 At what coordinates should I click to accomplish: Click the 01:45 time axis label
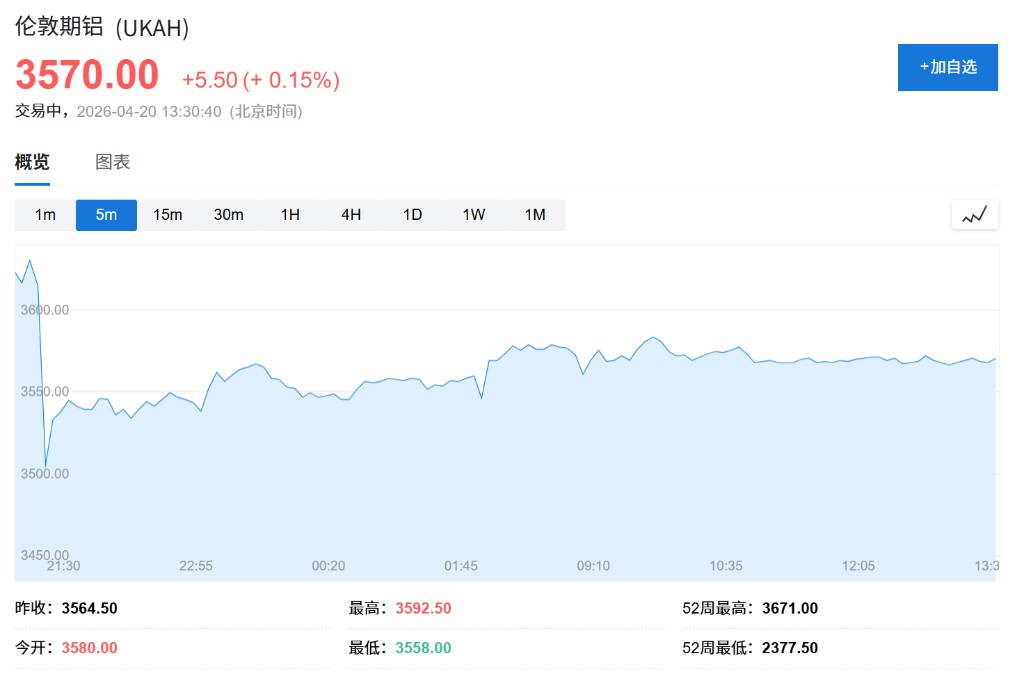461,566
